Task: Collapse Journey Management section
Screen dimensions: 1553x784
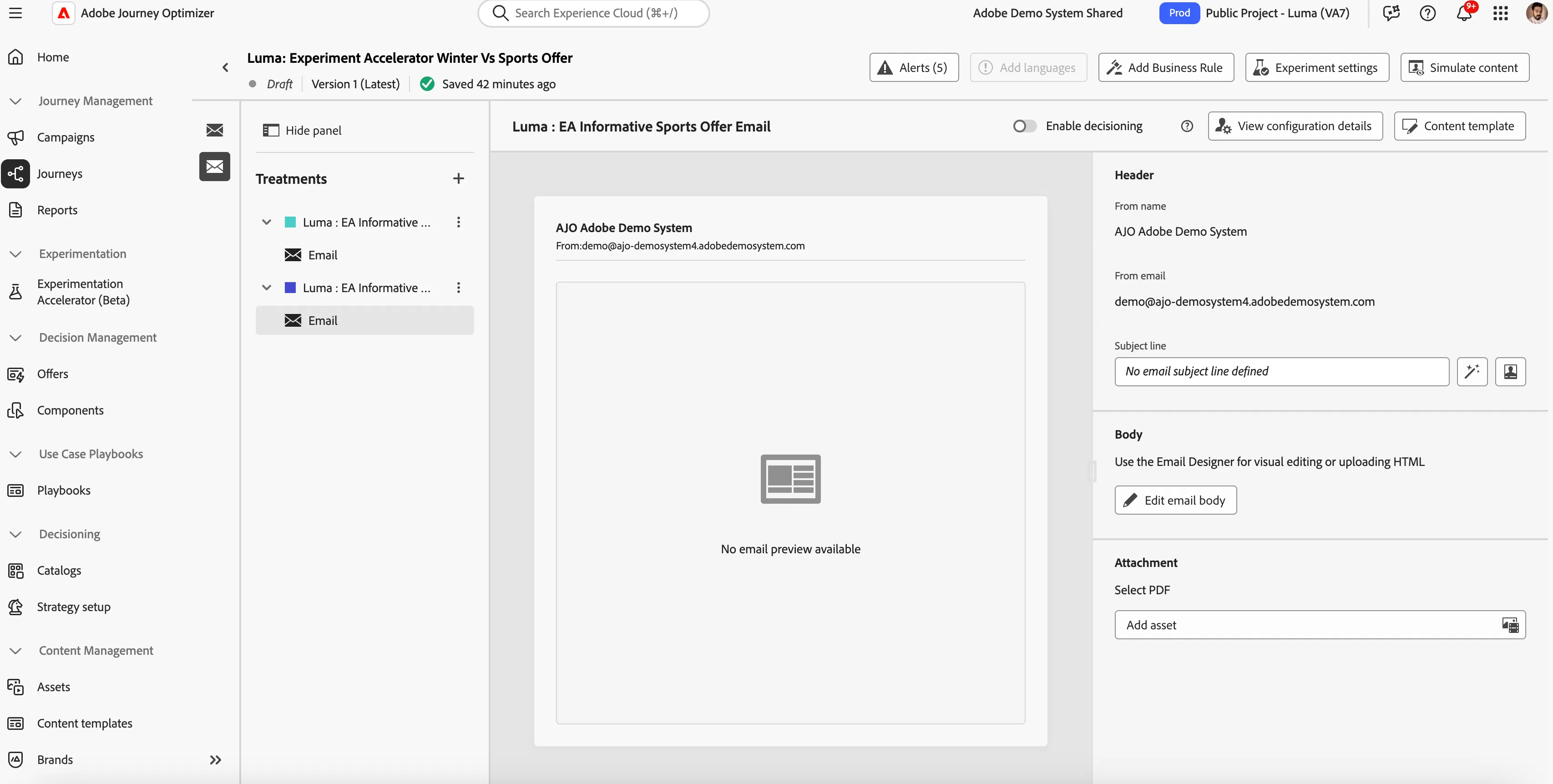Action: click(x=15, y=101)
